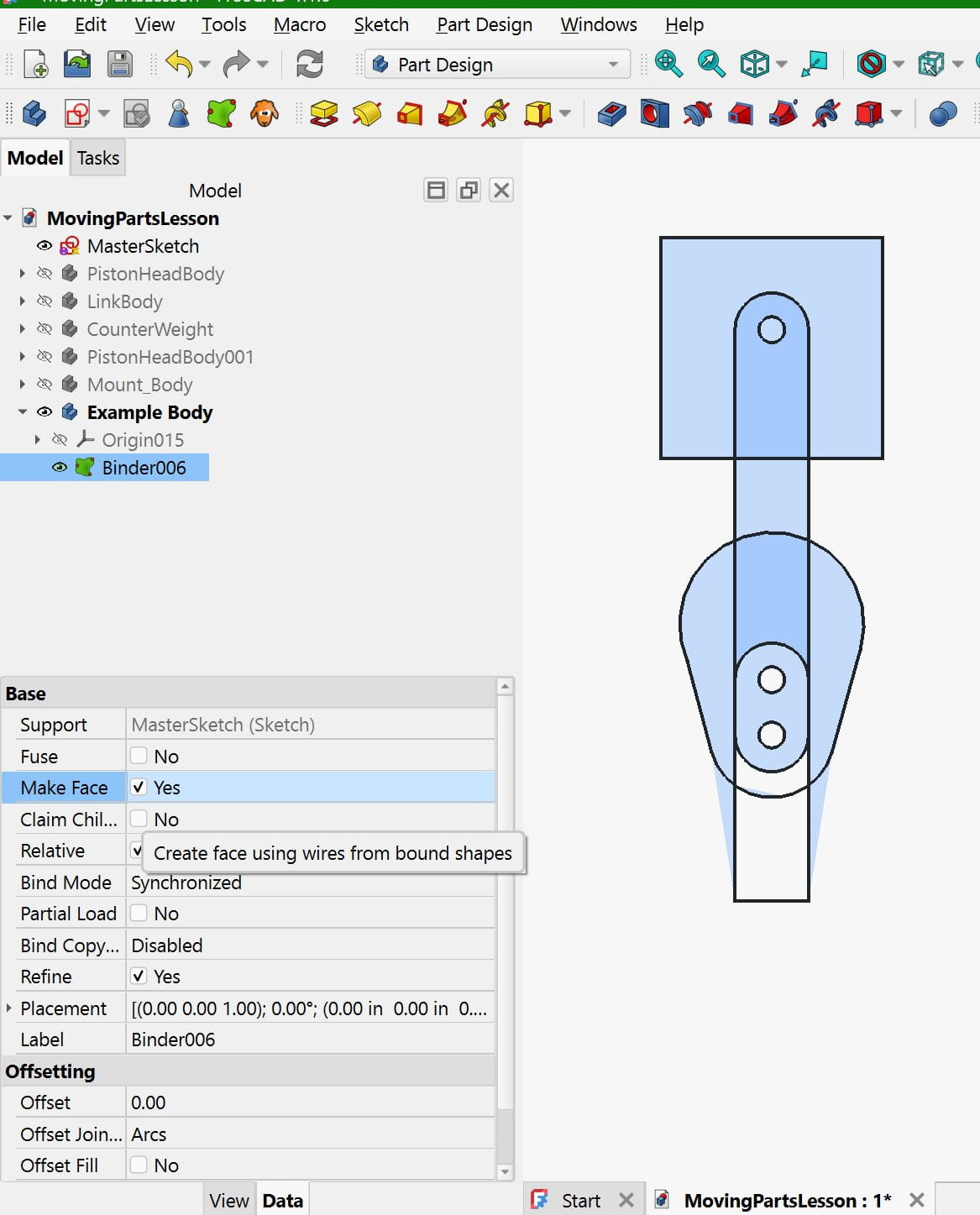Redo action arrow
The image size is (980, 1215).
(237, 64)
